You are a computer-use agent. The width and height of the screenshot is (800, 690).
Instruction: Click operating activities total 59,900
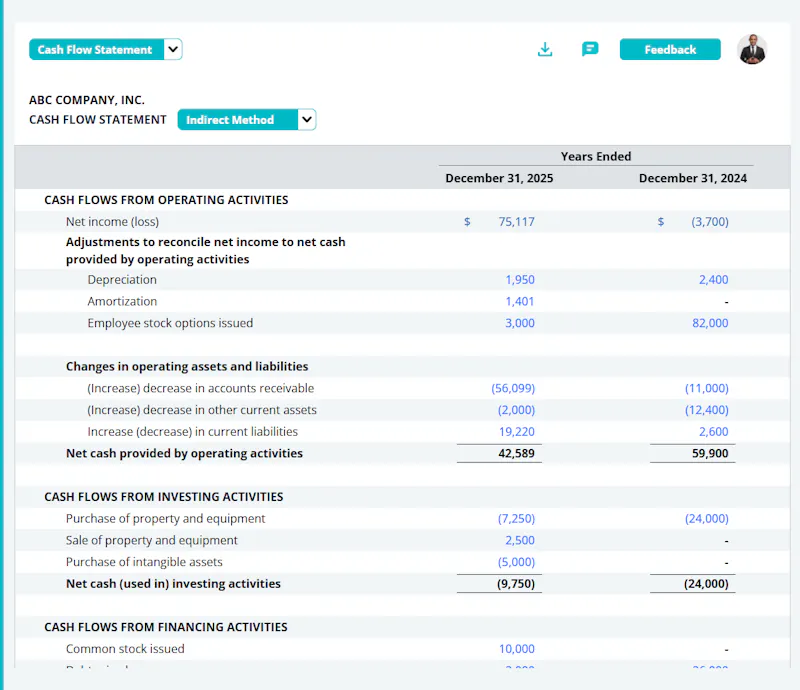[x=710, y=453]
